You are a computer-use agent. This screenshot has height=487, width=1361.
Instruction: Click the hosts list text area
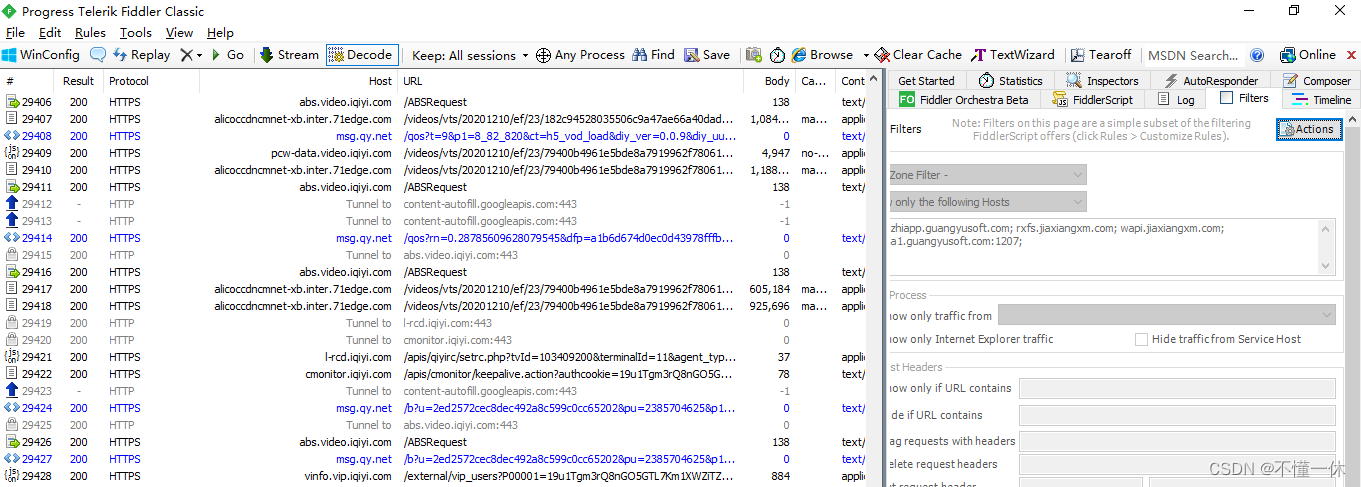pyautogui.click(x=1103, y=246)
